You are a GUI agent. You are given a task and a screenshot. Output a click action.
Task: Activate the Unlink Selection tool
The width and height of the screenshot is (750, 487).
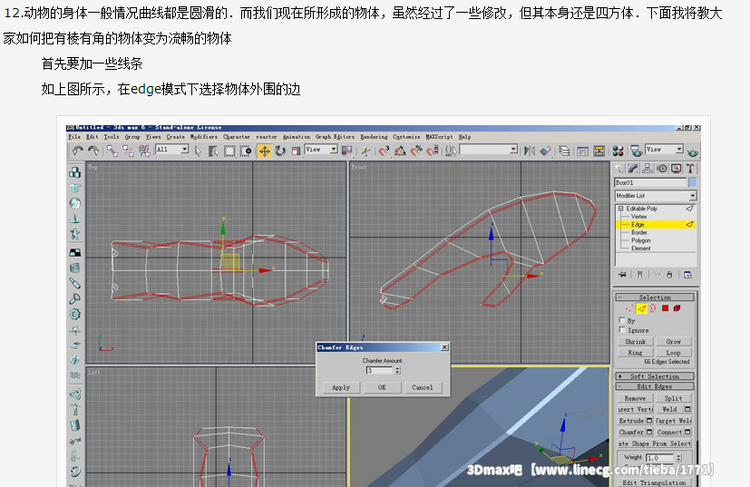(128, 151)
